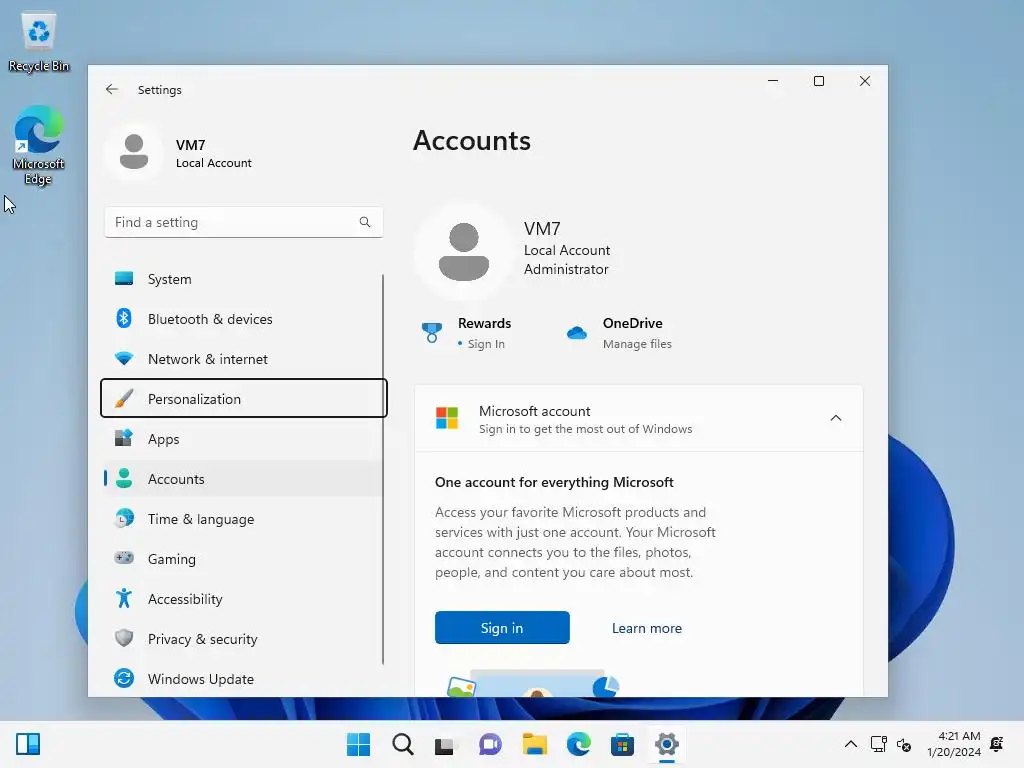Click the Accounts person icon in the sidebar
This screenshot has width=1024, height=768.
124,479
